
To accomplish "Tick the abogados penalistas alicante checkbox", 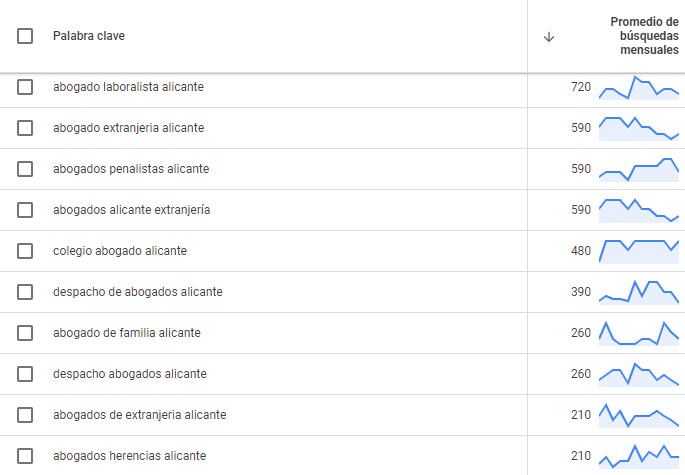I will pyautogui.click(x=25, y=169).
